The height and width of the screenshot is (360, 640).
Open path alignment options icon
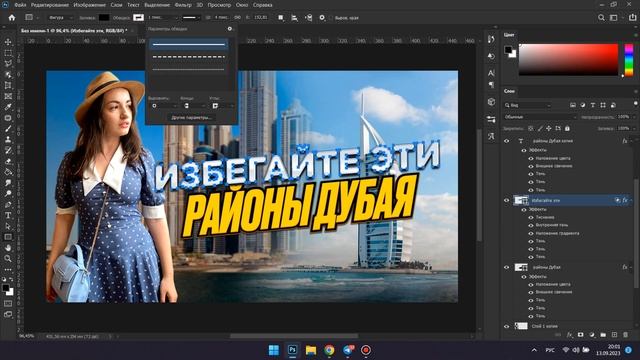tap(294, 18)
